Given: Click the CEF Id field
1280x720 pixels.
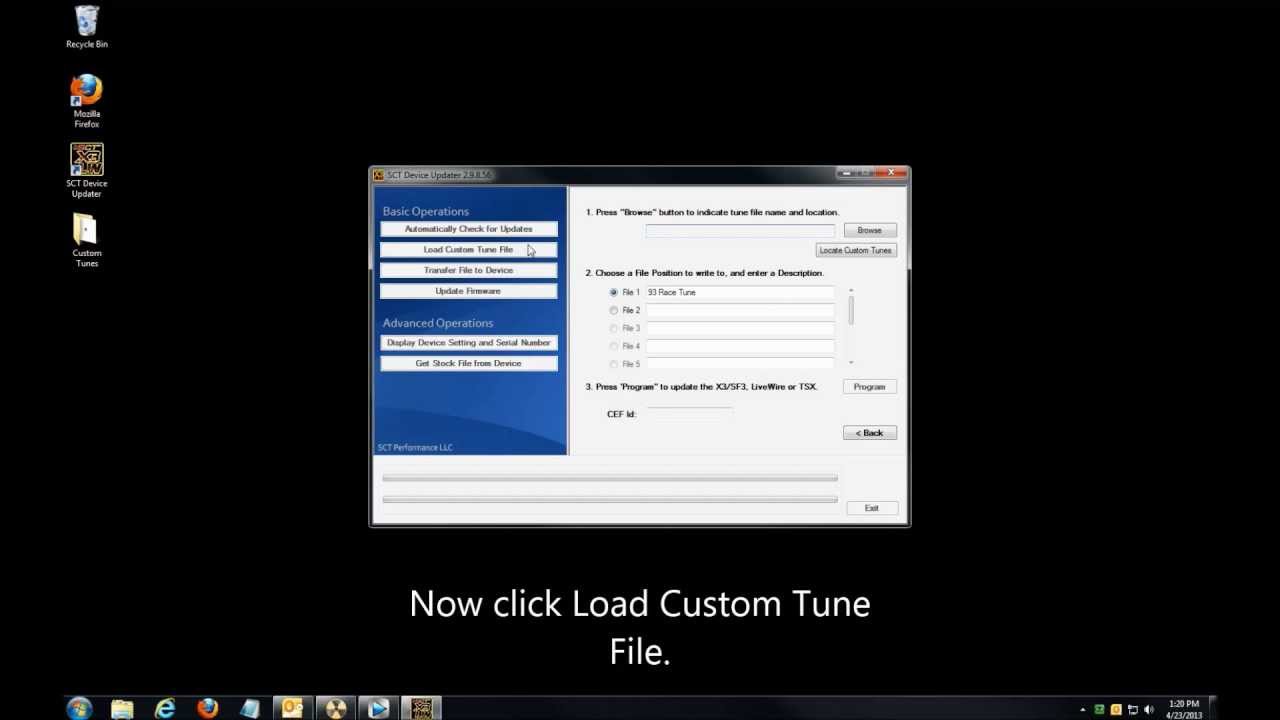Looking at the screenshot, I should (690, 413).
